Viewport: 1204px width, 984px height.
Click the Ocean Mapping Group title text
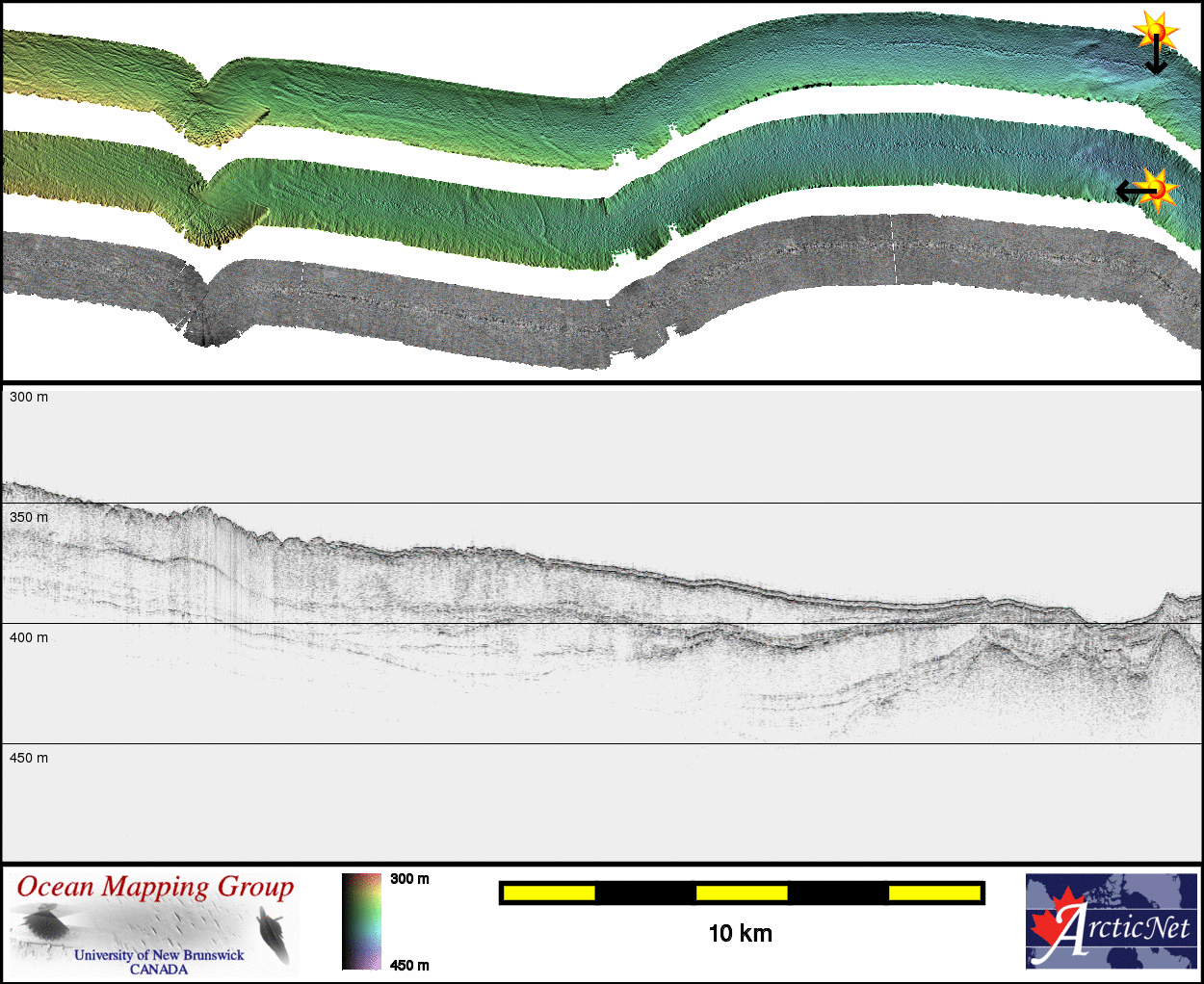(x=155, y=887)
